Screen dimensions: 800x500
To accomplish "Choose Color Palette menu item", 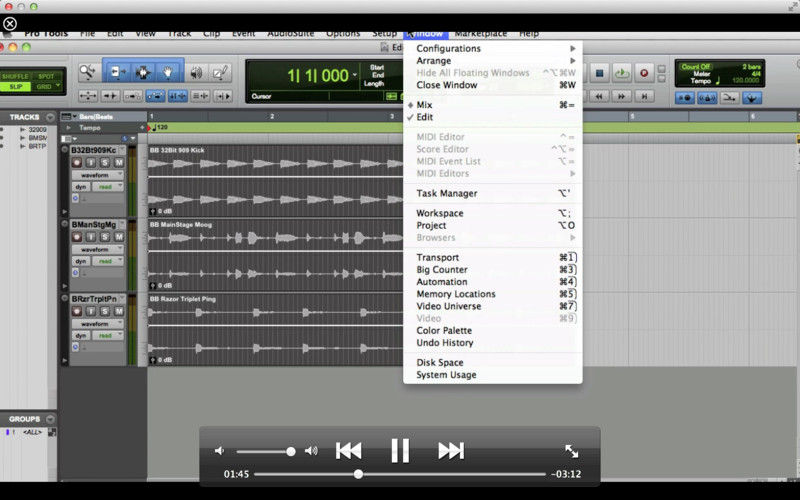I will (x=493, y=331).
